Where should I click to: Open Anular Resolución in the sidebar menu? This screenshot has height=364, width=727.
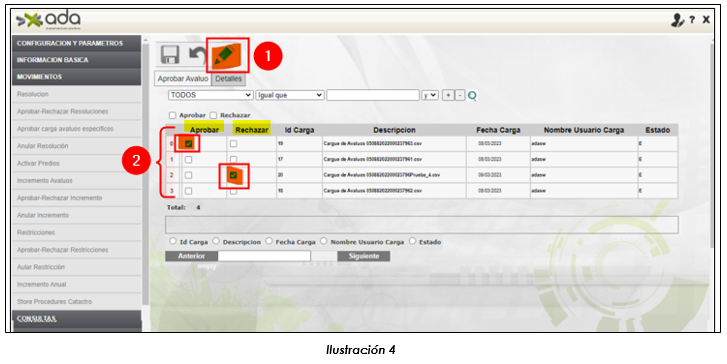tap(43, 146)
